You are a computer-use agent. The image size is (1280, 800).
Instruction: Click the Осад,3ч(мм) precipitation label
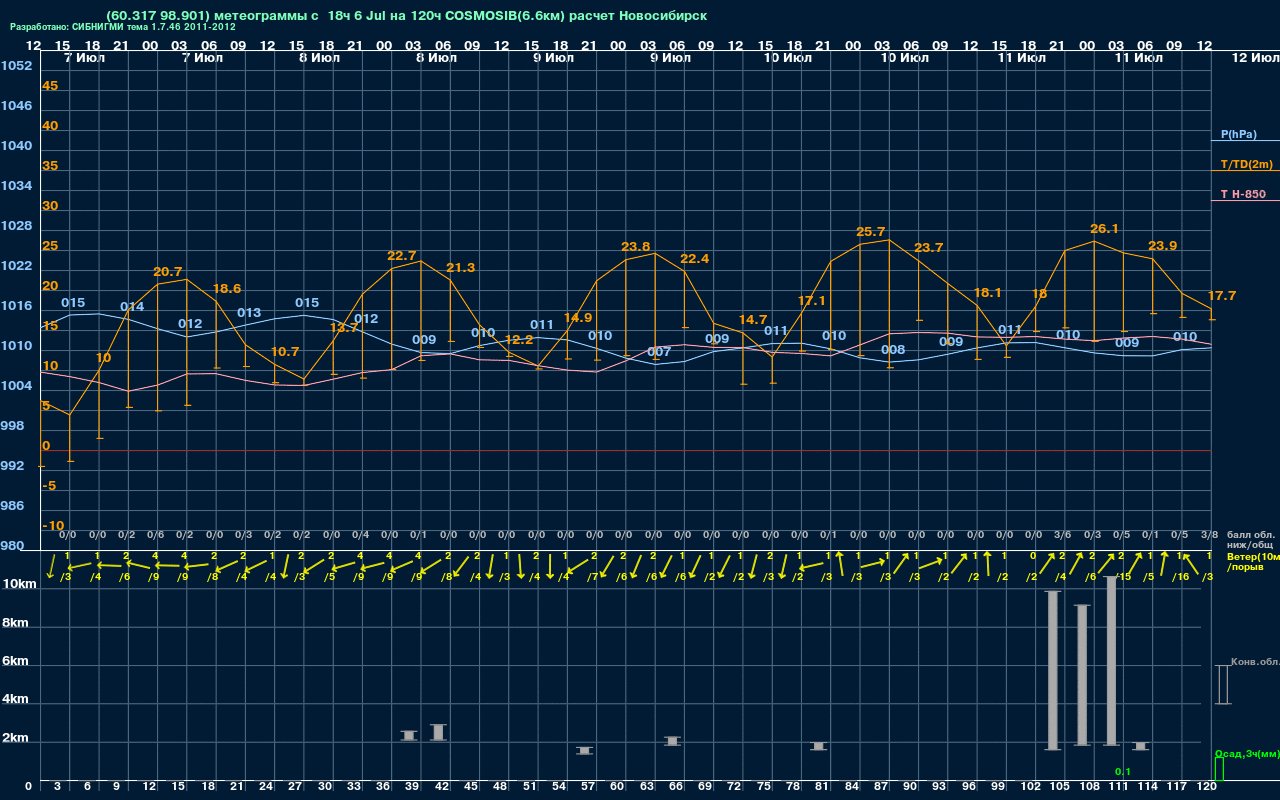pos(1246,753)
